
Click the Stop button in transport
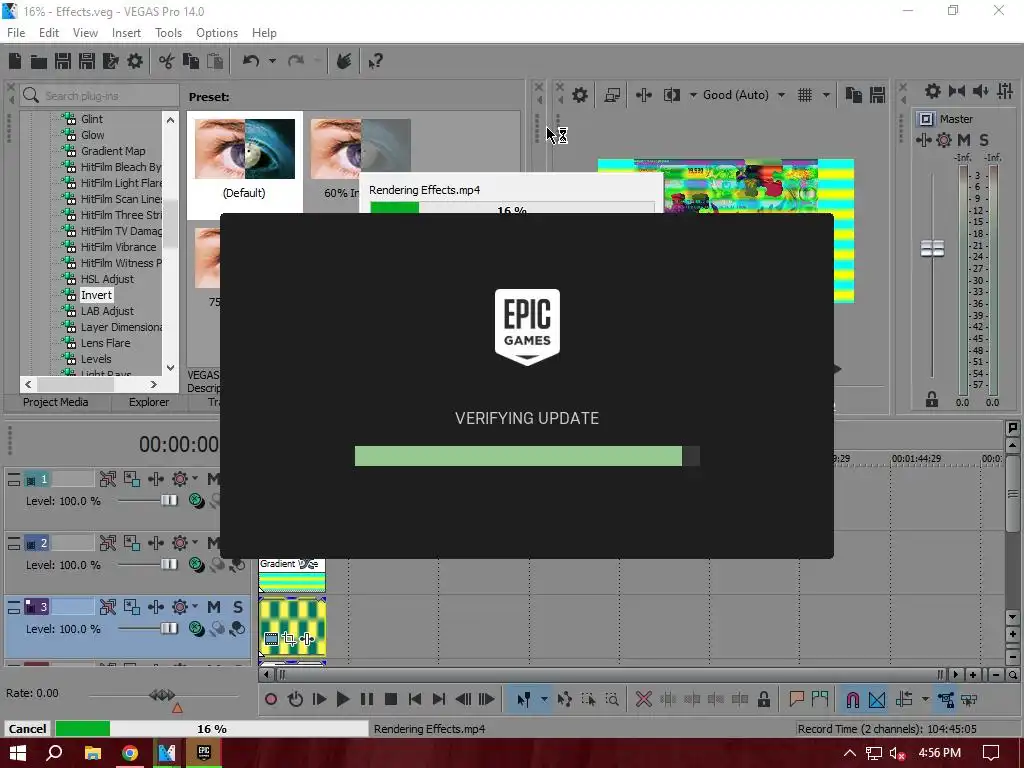pyautogui.click(x=391, y=699)
